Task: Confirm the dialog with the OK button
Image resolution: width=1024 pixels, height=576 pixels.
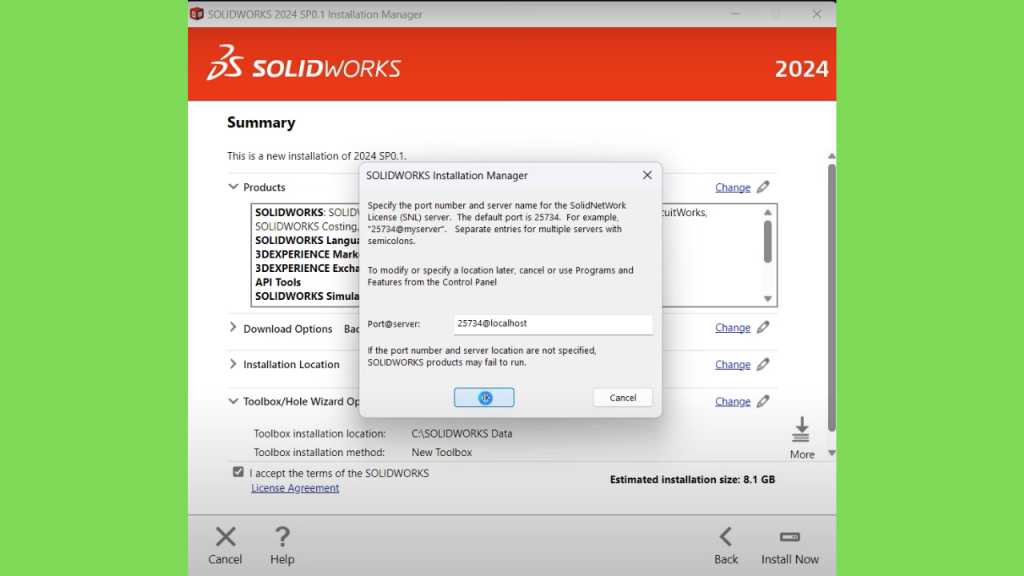Action: (484, 398)
